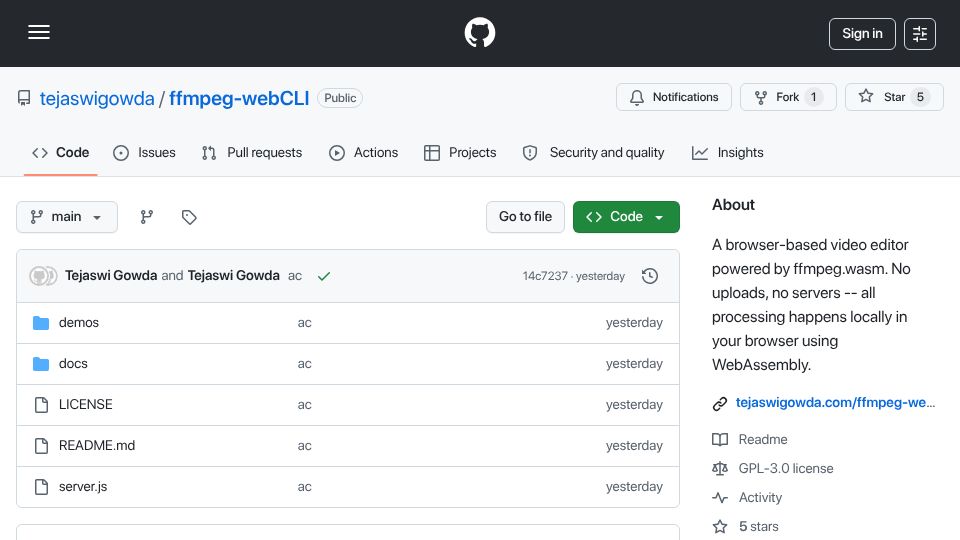This screenshot has width=960, height=540.
Task: Click the yesterday timestamp in docs row
Action: (x=634, y=364)
